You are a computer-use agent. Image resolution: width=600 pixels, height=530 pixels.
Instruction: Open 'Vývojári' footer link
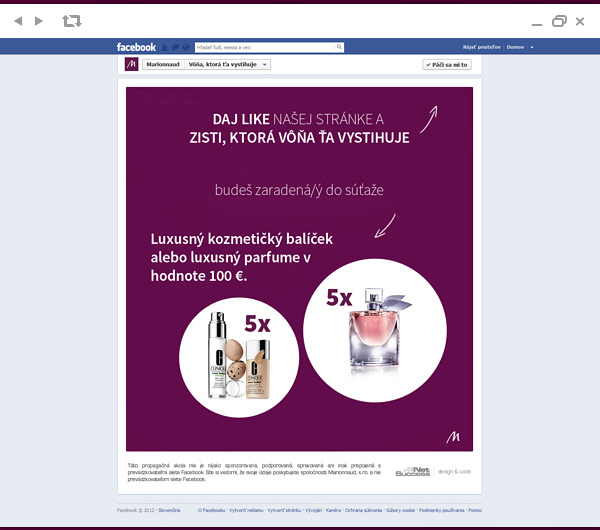pyautogui.click(x=313, y=510)
